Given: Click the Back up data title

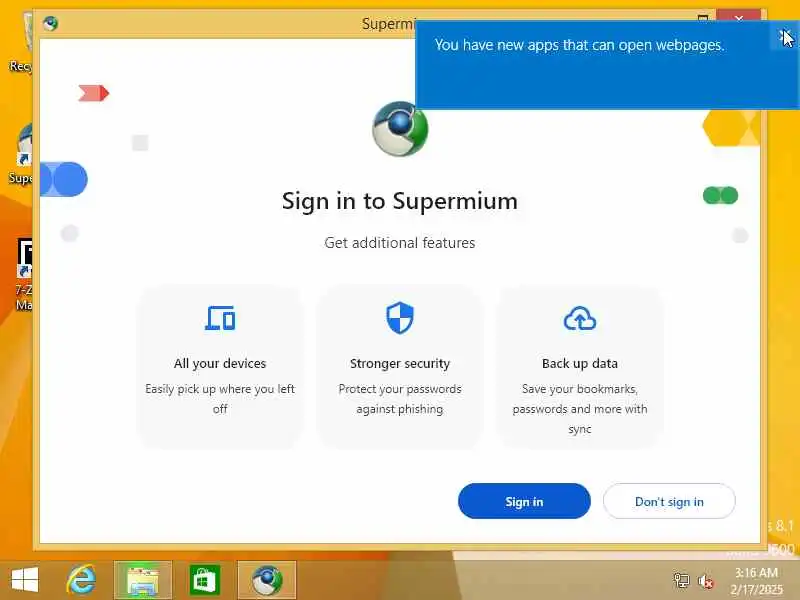Looking at the screenshot, I should pyautogui.click(x=580, y=363).
